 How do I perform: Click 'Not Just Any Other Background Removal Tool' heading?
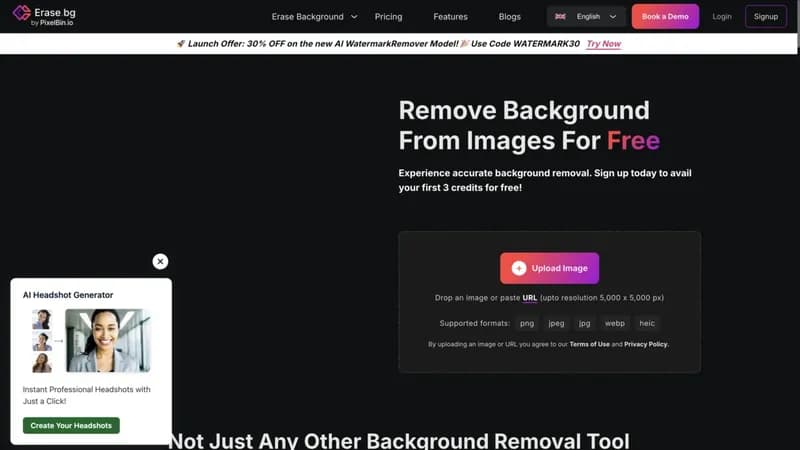(398, 440)
